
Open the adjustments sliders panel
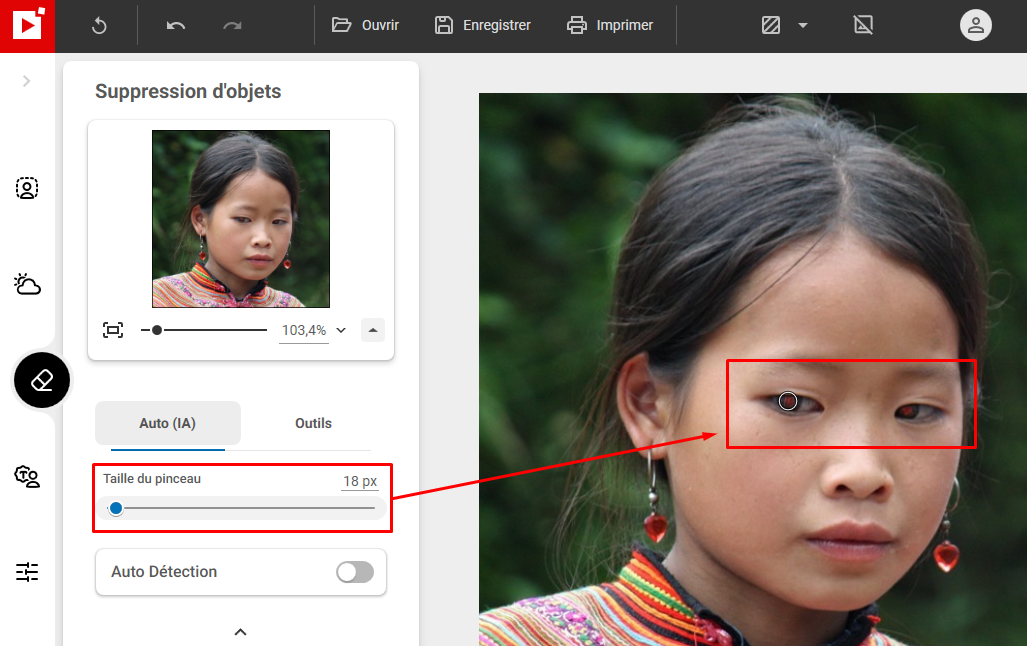click(26, 571)
